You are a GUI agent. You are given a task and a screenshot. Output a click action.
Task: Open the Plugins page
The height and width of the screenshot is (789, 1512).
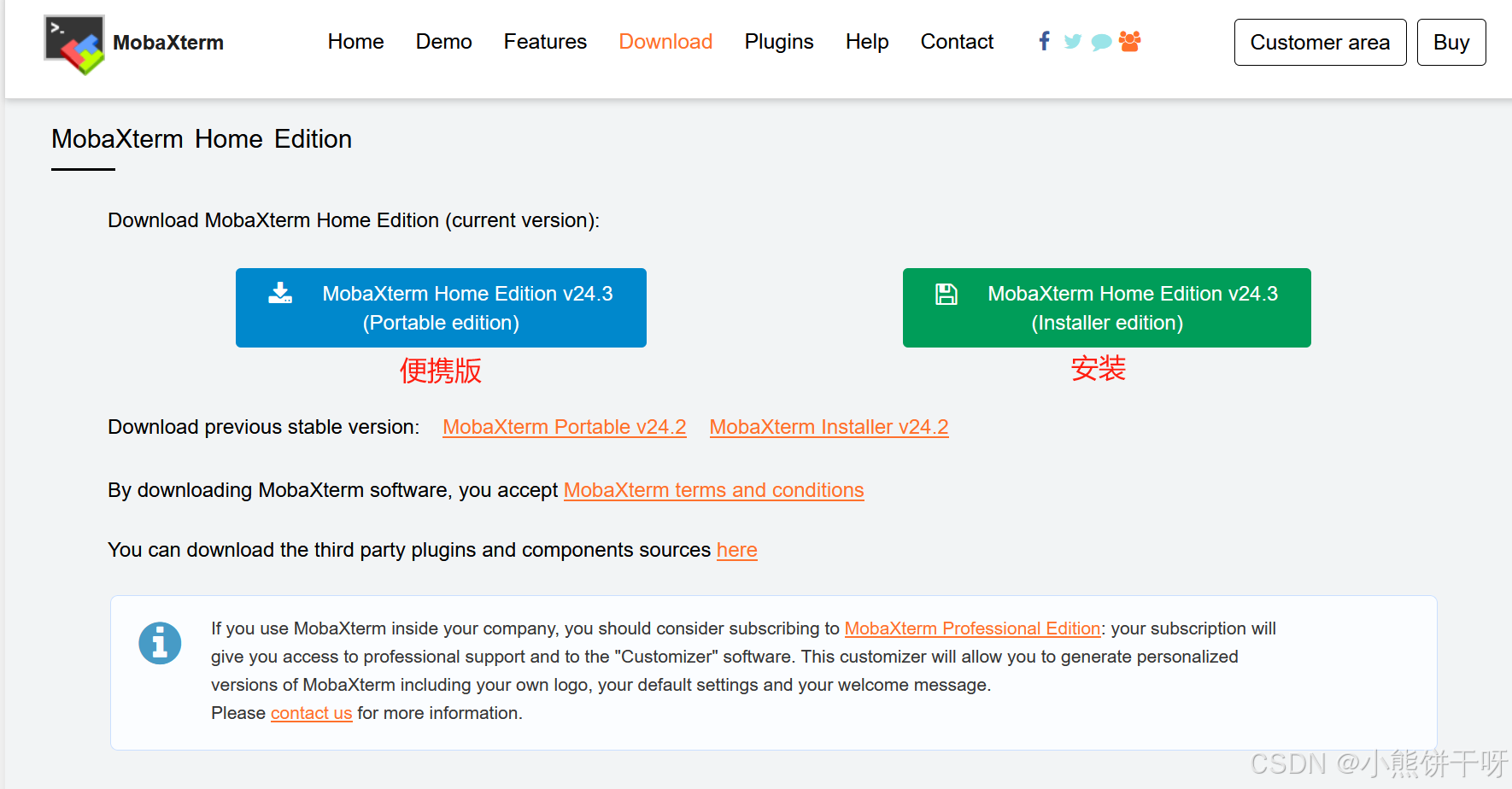(x=779, y=42)
